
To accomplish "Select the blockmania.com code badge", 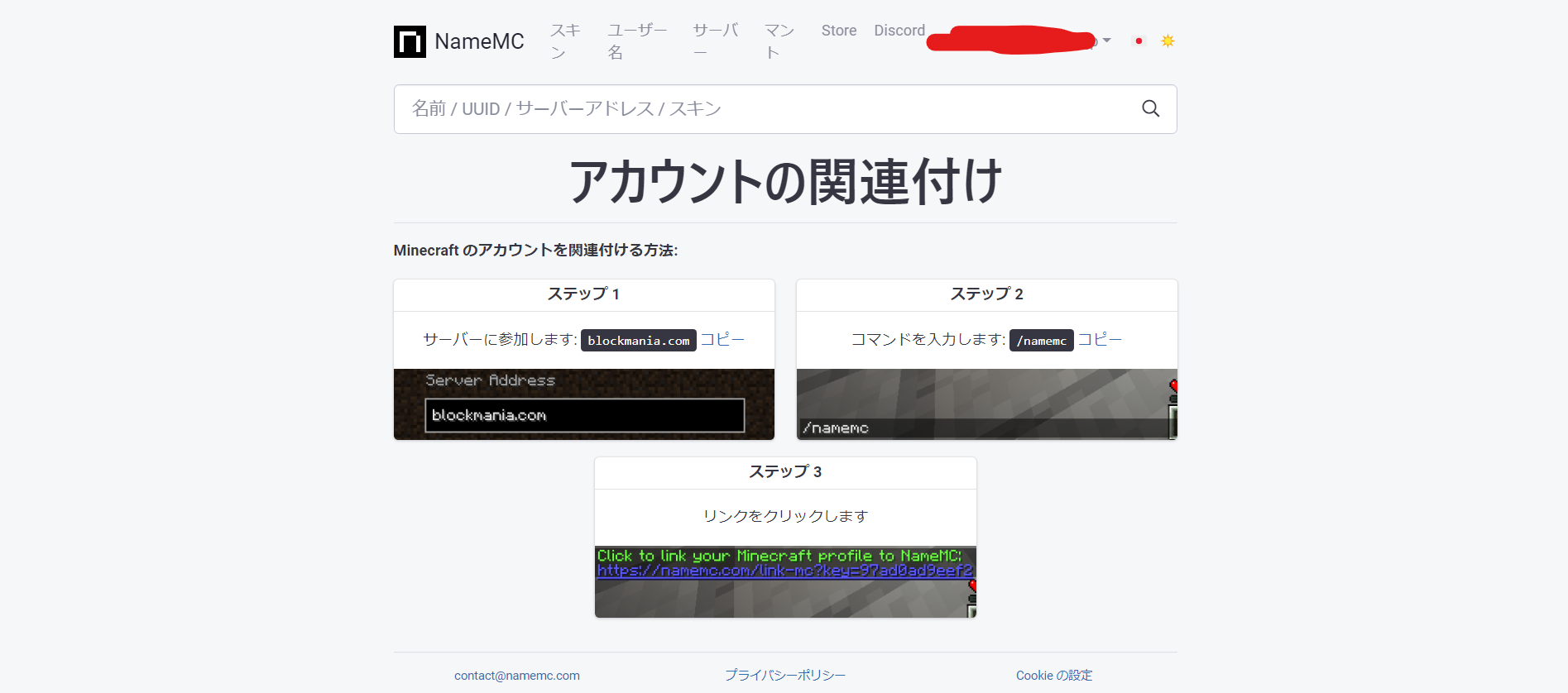I will 639,341.
